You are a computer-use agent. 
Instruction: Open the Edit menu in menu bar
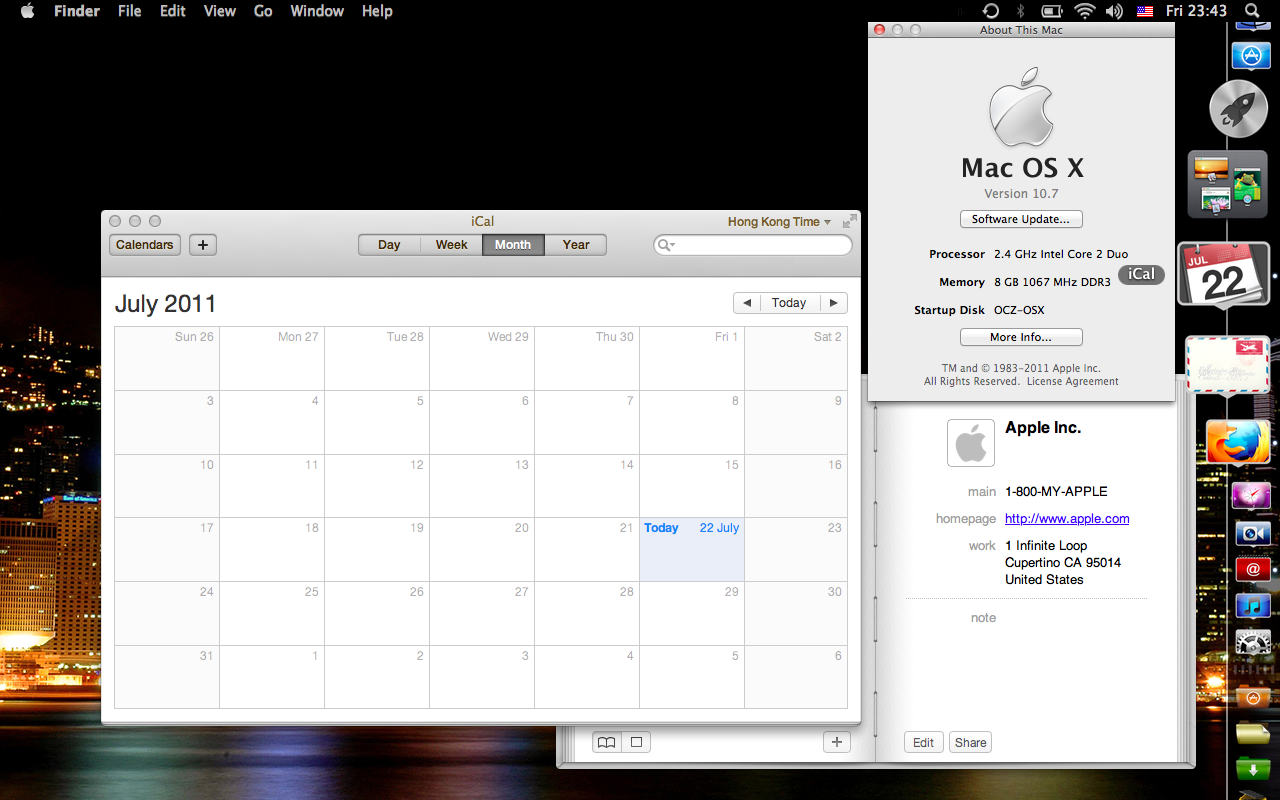[x=173, y=11]
